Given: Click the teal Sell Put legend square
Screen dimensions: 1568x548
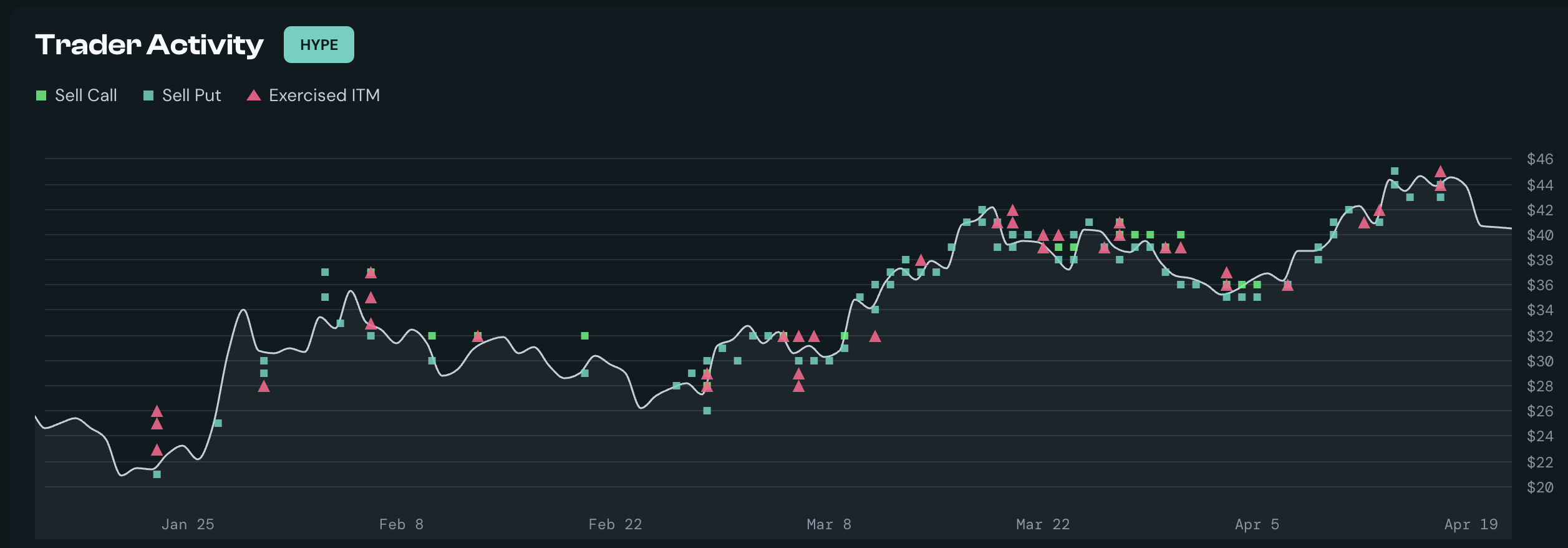Looking at the screenshot, I should [x=148, y=95].
